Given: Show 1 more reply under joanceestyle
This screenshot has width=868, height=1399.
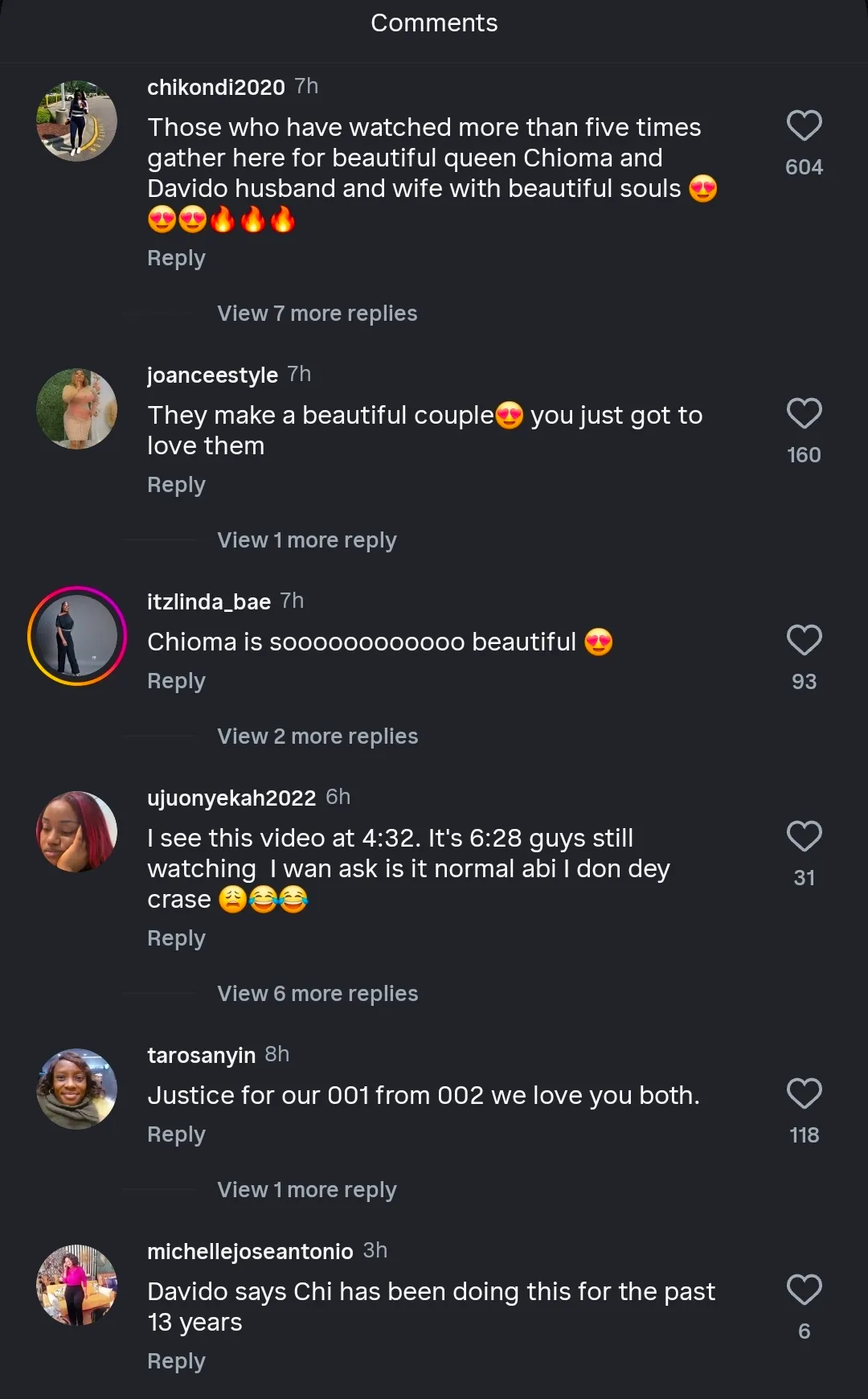Looking at the screenshot, I should click(306, 540).
